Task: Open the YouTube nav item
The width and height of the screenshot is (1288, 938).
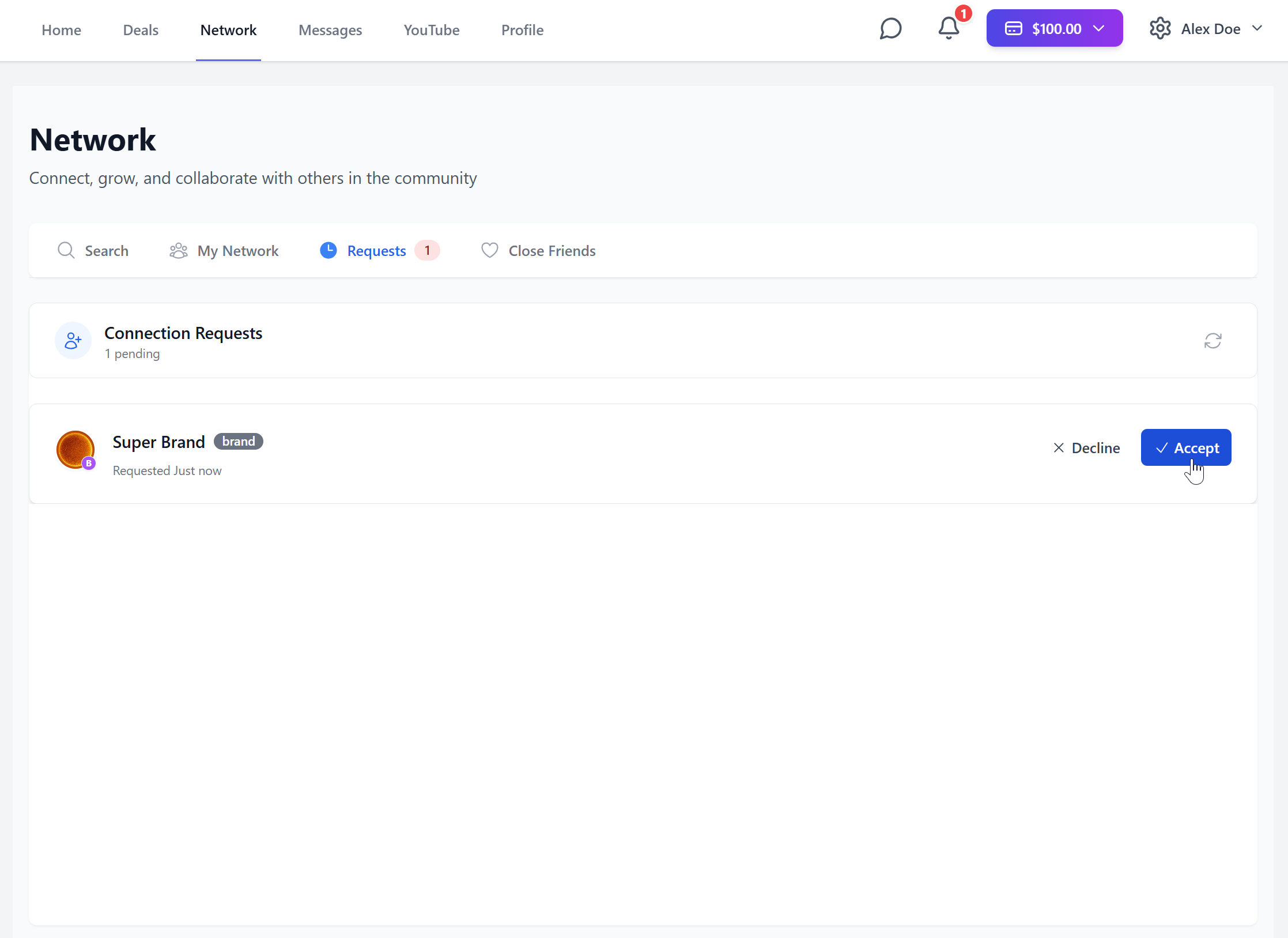Action: tap(432, 30)
